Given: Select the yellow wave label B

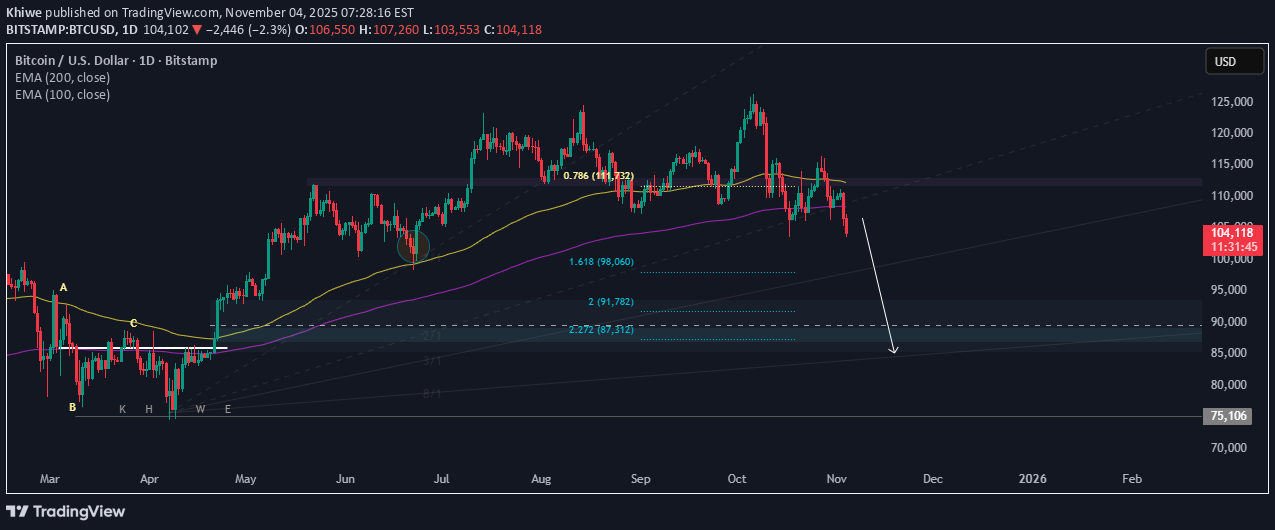Looking at the screenshot, I should pyautogui.click(x=72, y=407).
